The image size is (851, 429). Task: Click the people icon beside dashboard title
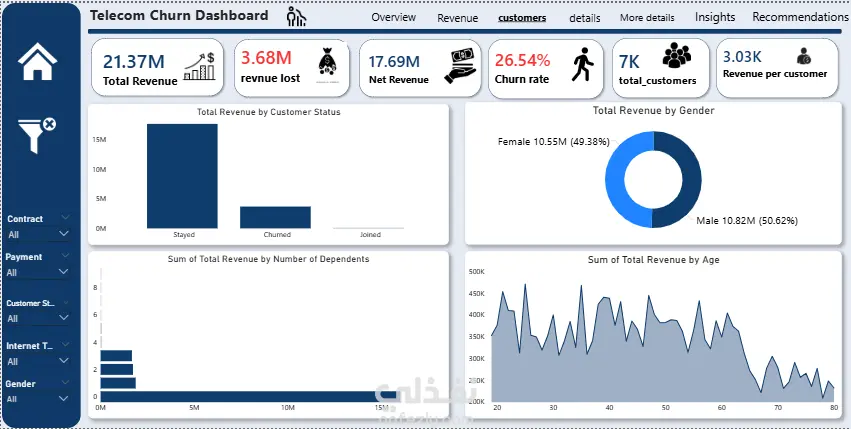coord(296,17)
